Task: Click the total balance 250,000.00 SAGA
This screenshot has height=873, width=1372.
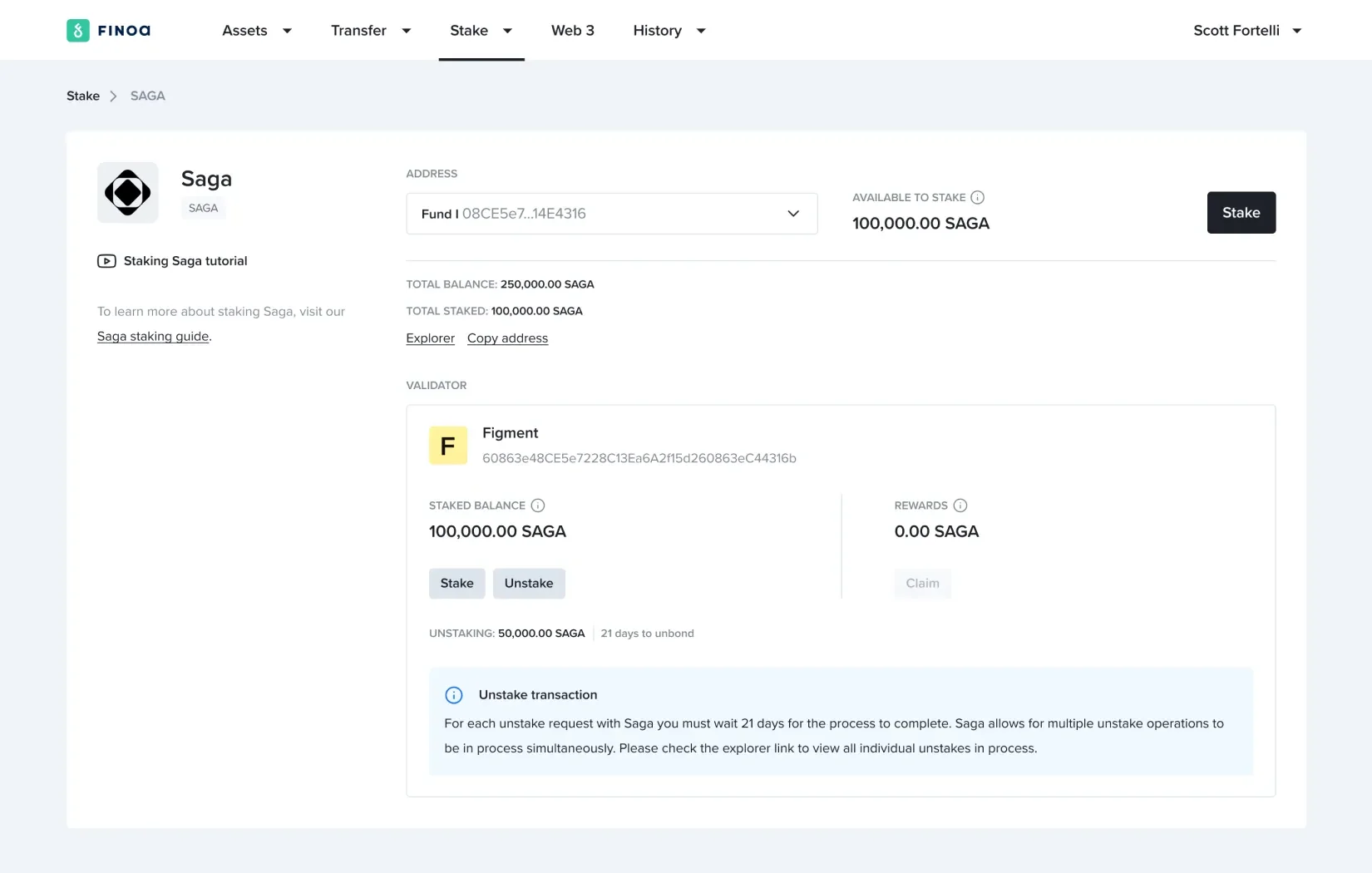Action: (x=547, y=284)
